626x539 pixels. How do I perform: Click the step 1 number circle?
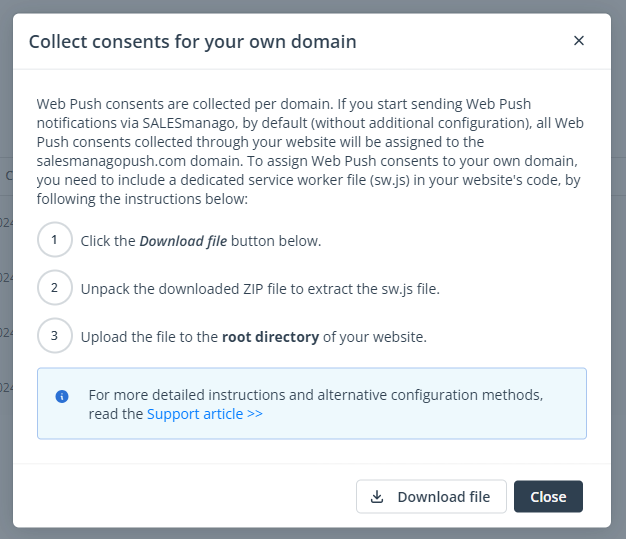click(x=55, y=240)
